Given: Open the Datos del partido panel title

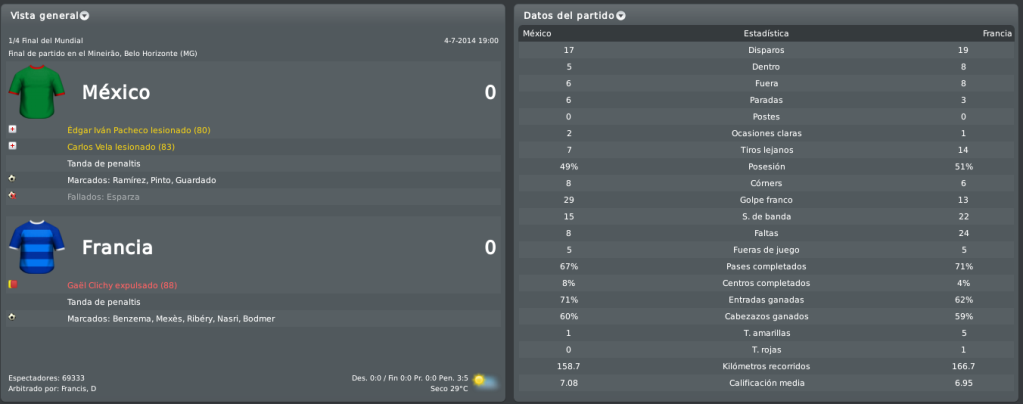Looking at the screenshot, I should 569,15.
